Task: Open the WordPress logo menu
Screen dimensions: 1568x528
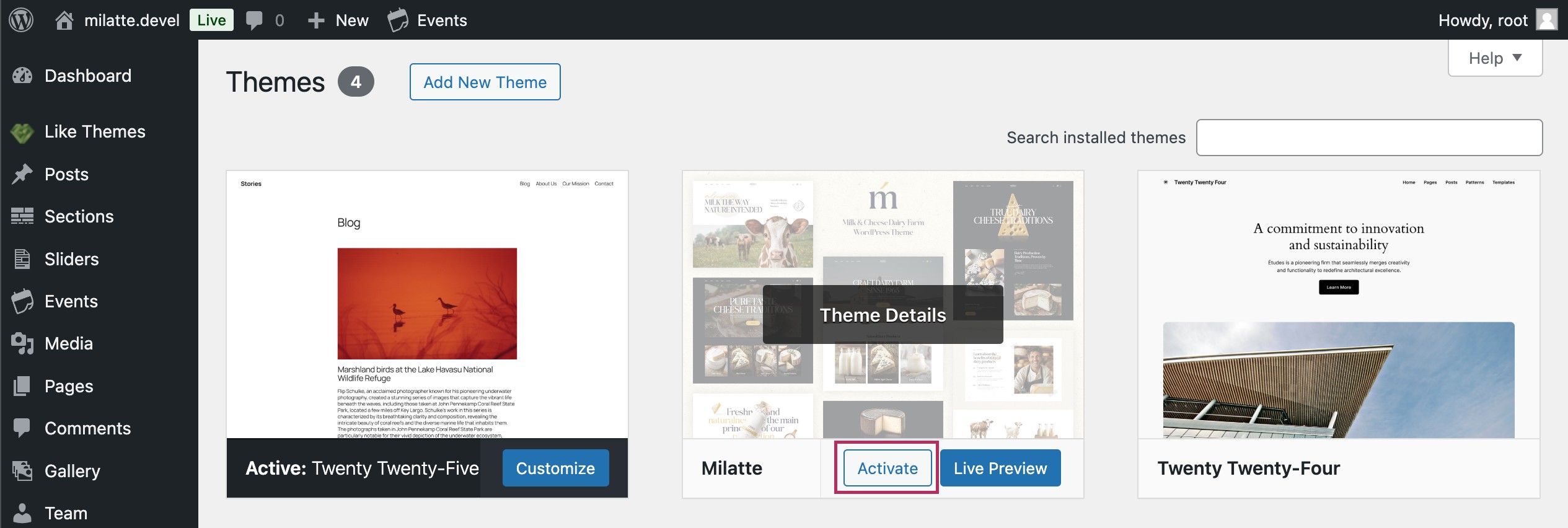Action: [21, 20]
